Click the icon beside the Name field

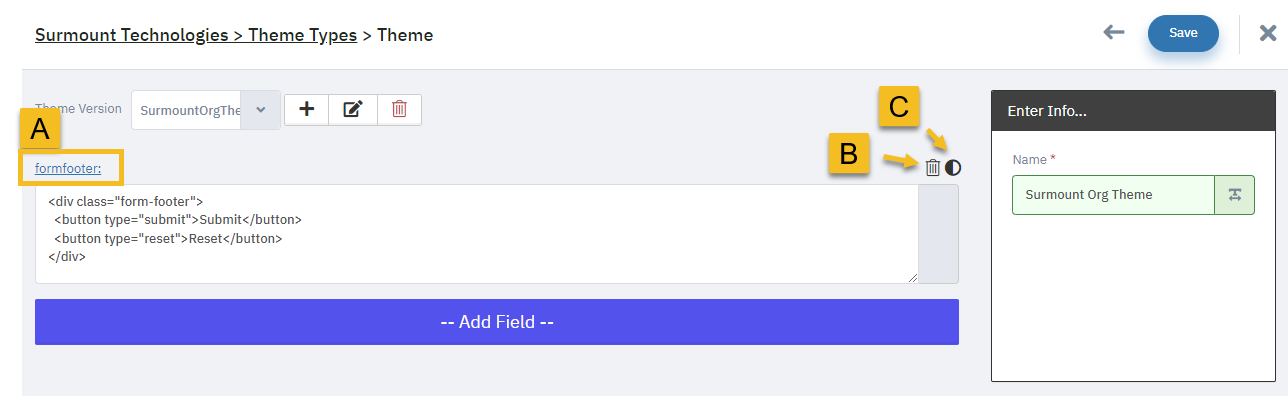(1234, 195)
